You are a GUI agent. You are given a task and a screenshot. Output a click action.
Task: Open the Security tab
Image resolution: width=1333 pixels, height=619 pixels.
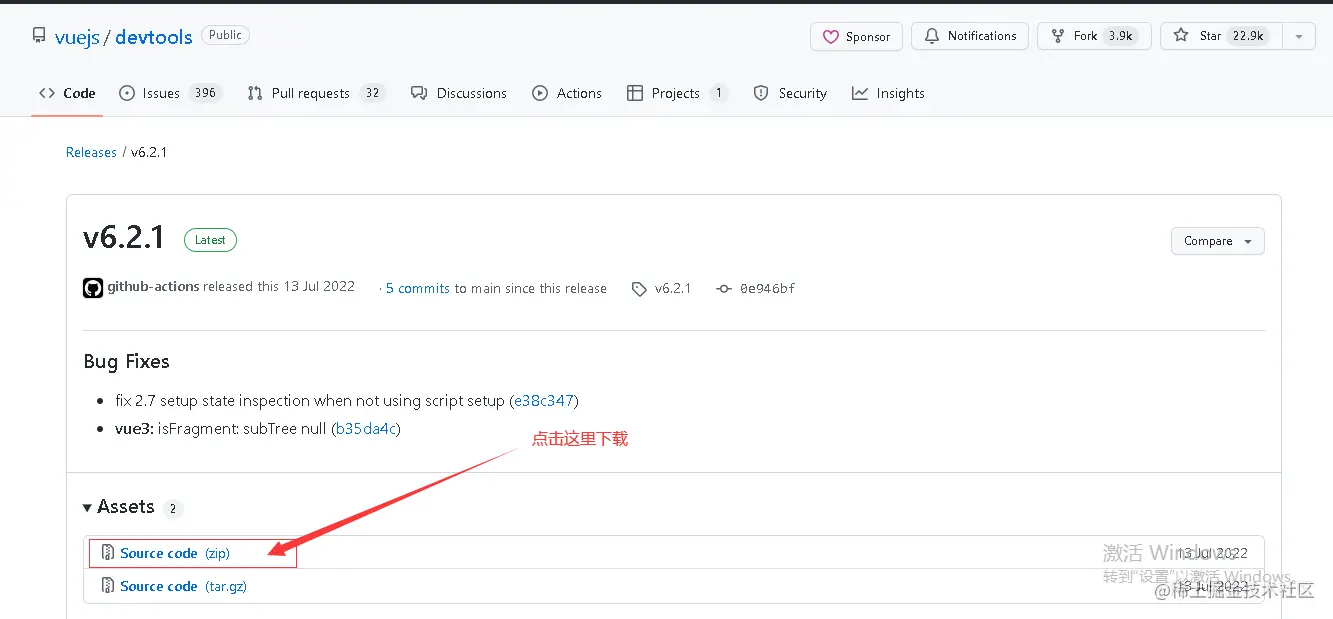pyautogui.click(x=790, y=93)
